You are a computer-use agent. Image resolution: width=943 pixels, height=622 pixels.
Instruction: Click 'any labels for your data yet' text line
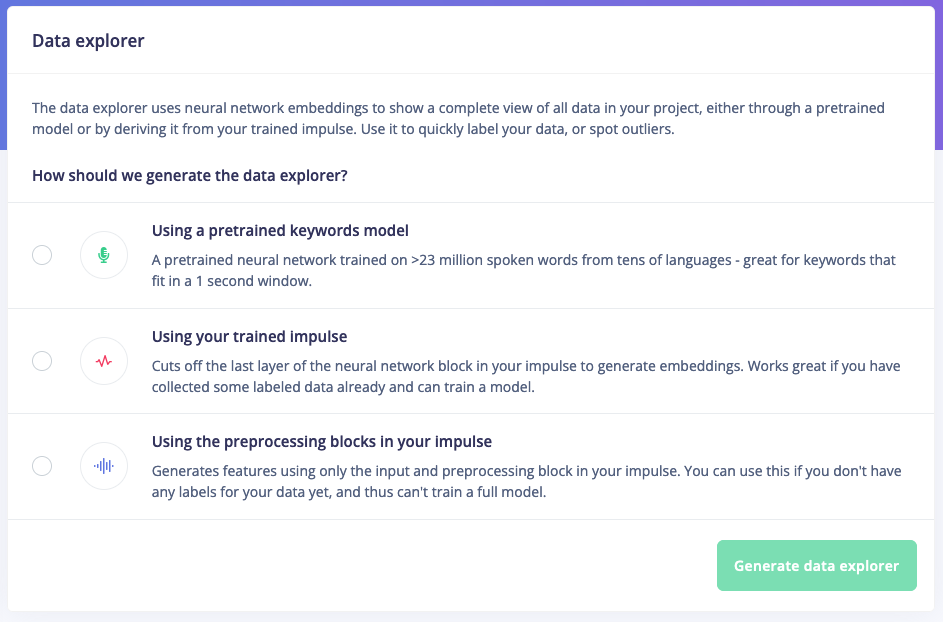[349, 492]
